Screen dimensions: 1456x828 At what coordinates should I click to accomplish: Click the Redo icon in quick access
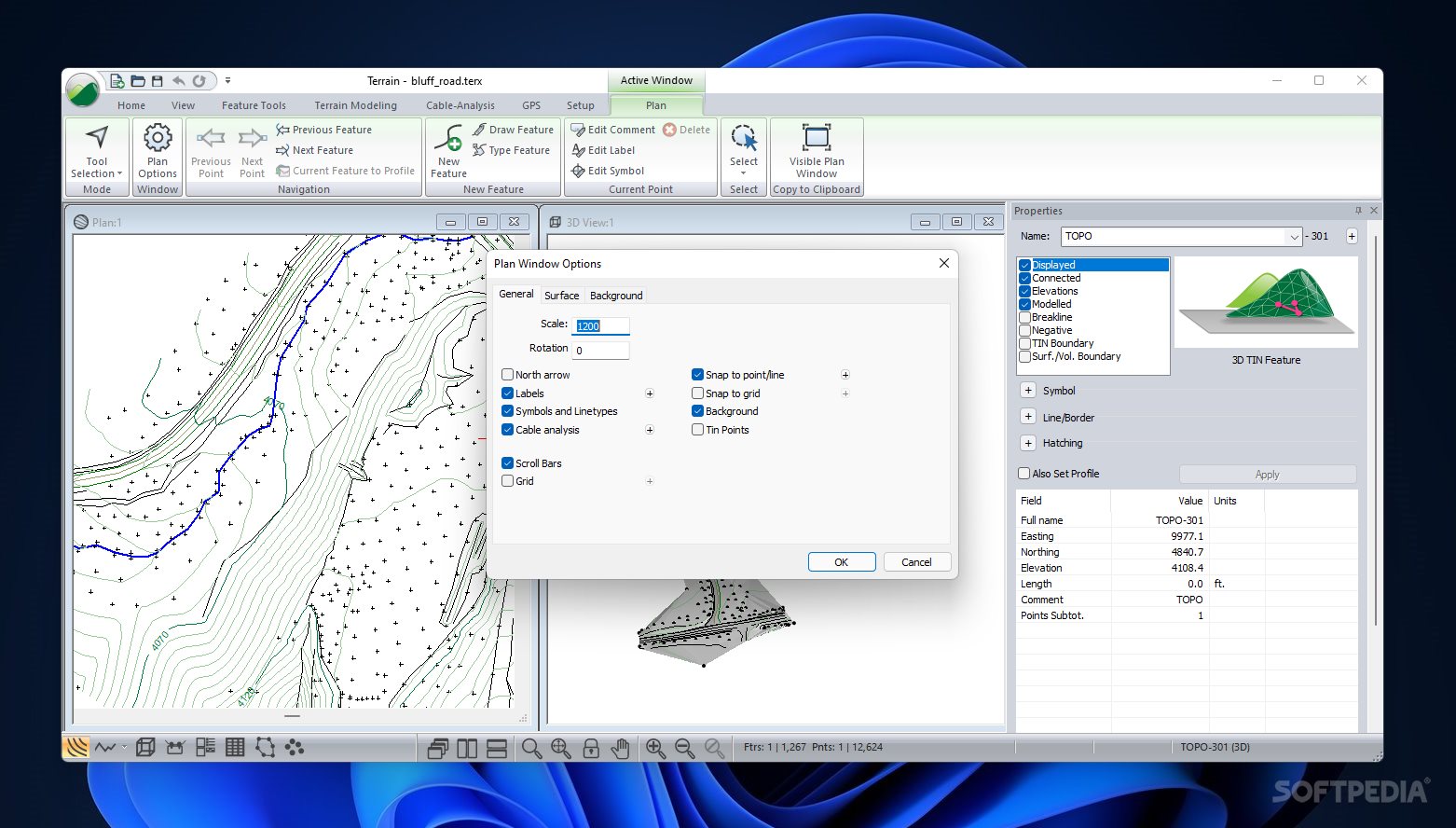pos(199,81)
